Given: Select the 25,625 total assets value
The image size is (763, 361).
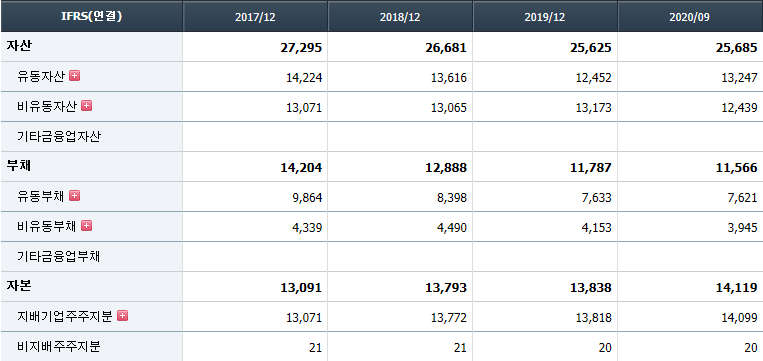Looking at the screenshot, I should pos(591,48).
